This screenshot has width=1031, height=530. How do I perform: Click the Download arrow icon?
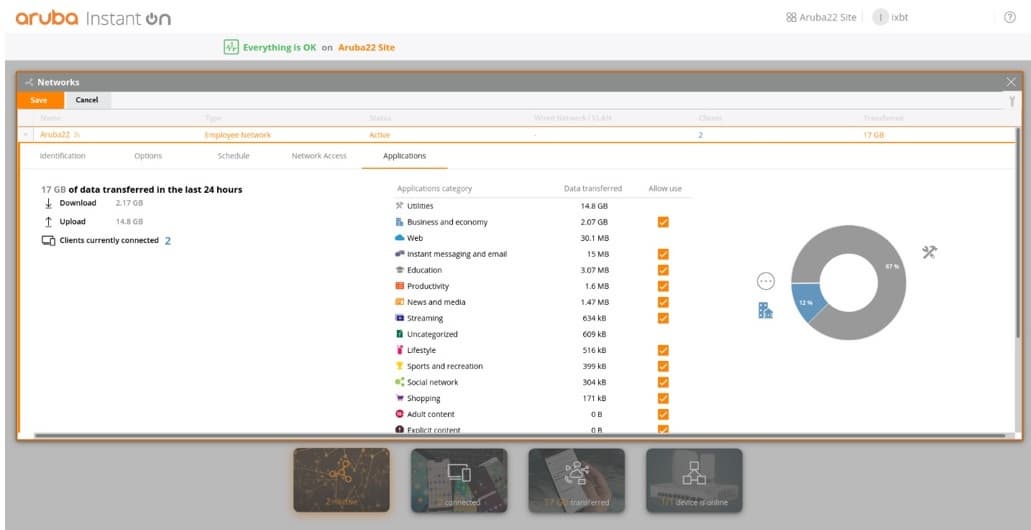pyautogui.click(x=48, y=203)
